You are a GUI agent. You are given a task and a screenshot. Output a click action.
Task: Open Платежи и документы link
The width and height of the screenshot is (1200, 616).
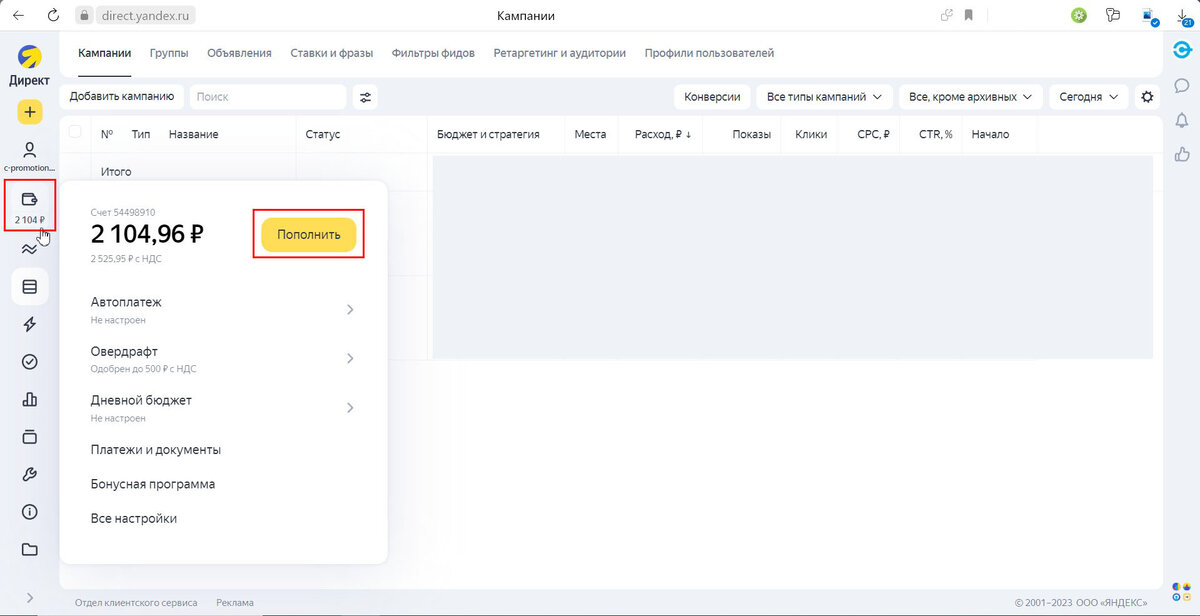point(155,450)
